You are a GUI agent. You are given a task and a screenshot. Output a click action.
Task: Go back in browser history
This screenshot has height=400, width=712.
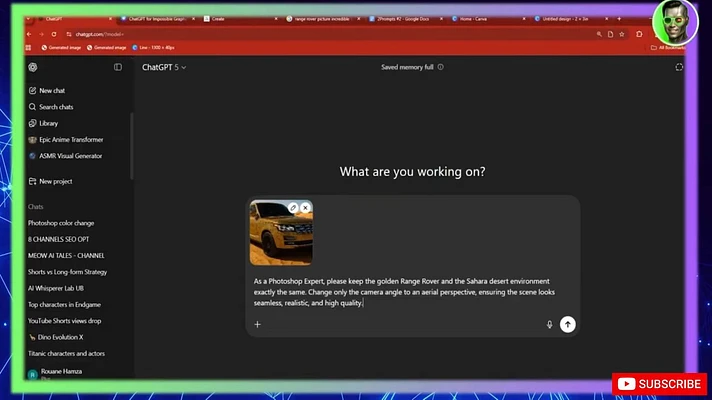coord(29,35)
